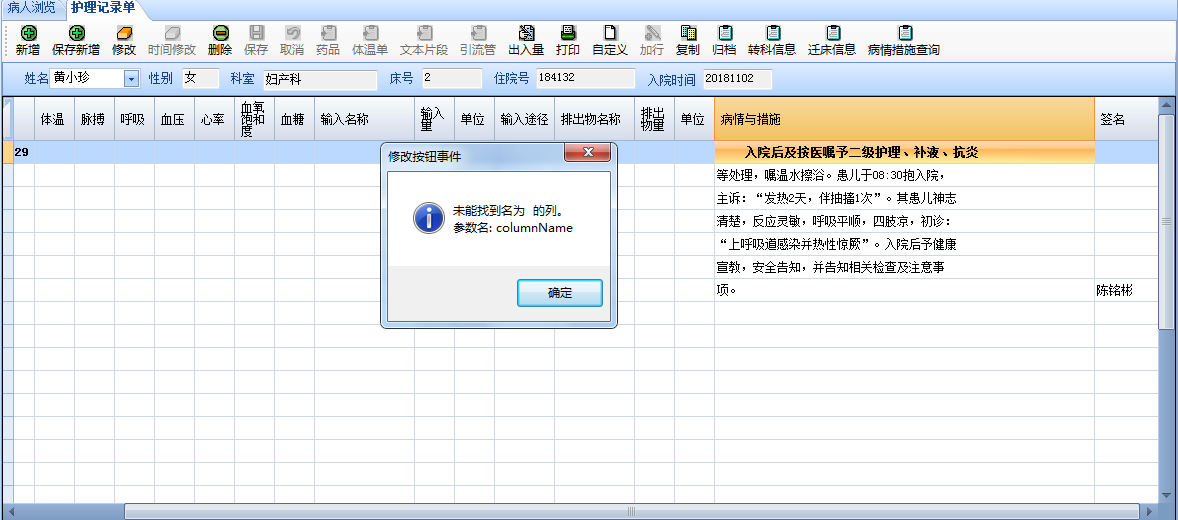
Task: Click the horizontal scrollbar thumb
Action: tap(631, 511)
